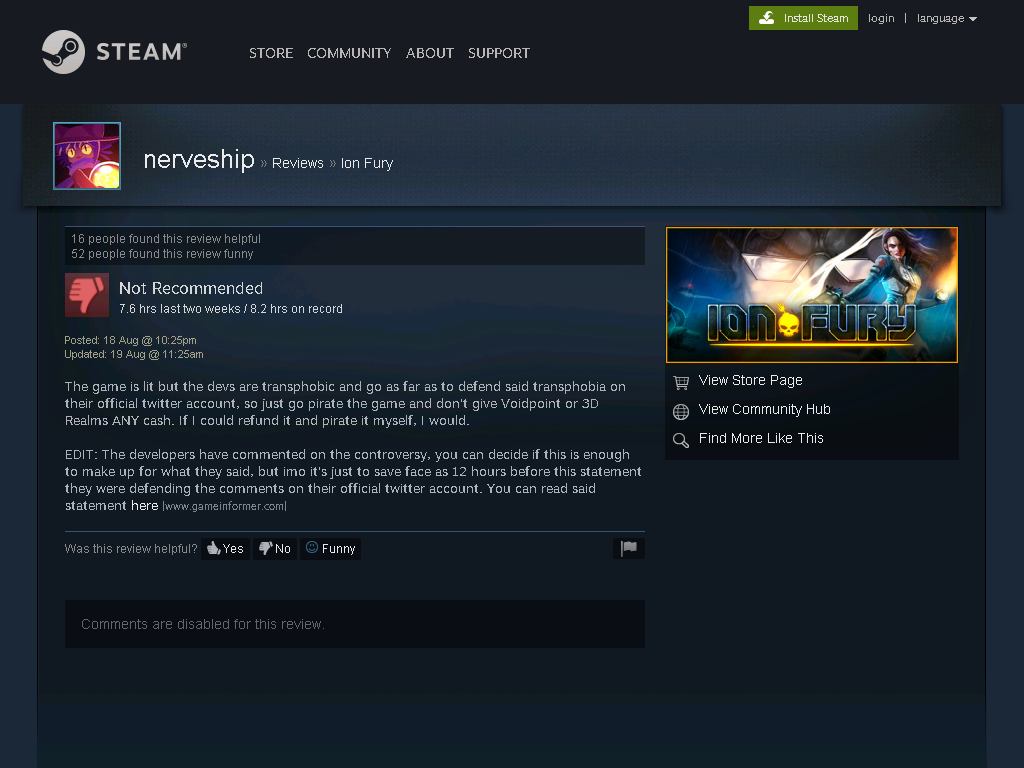Open the STORE menu

(x=271, y=53)
